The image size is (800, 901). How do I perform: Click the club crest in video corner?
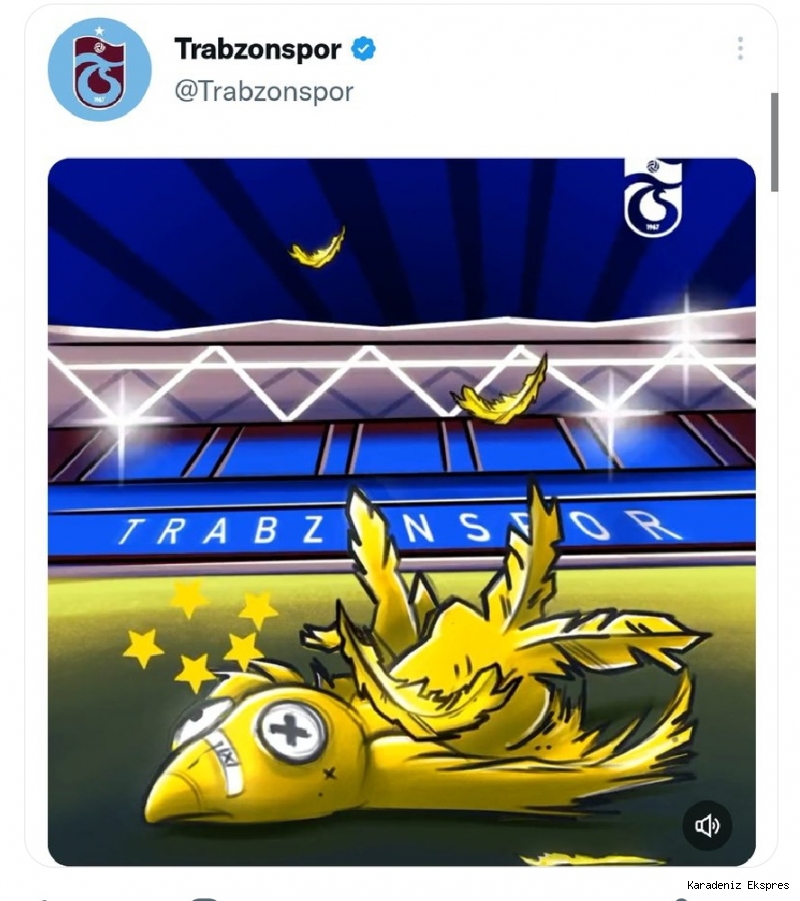653,197
